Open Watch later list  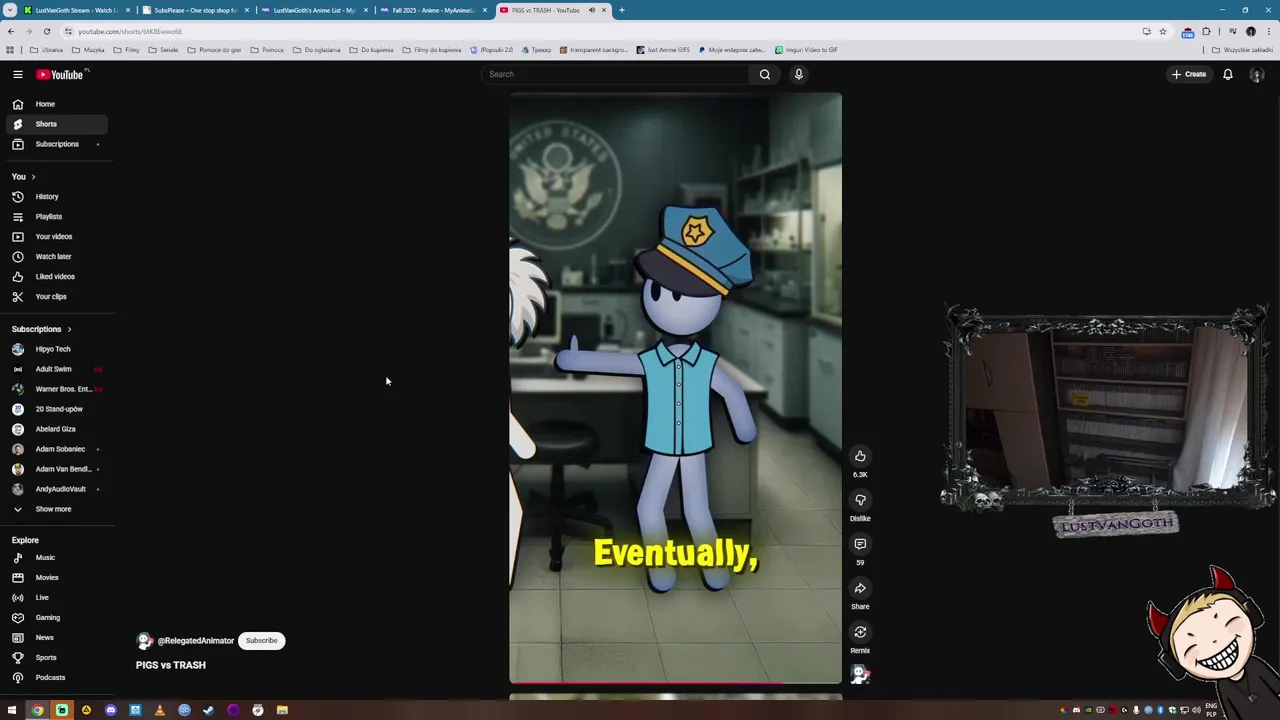(x=57, y=257)
